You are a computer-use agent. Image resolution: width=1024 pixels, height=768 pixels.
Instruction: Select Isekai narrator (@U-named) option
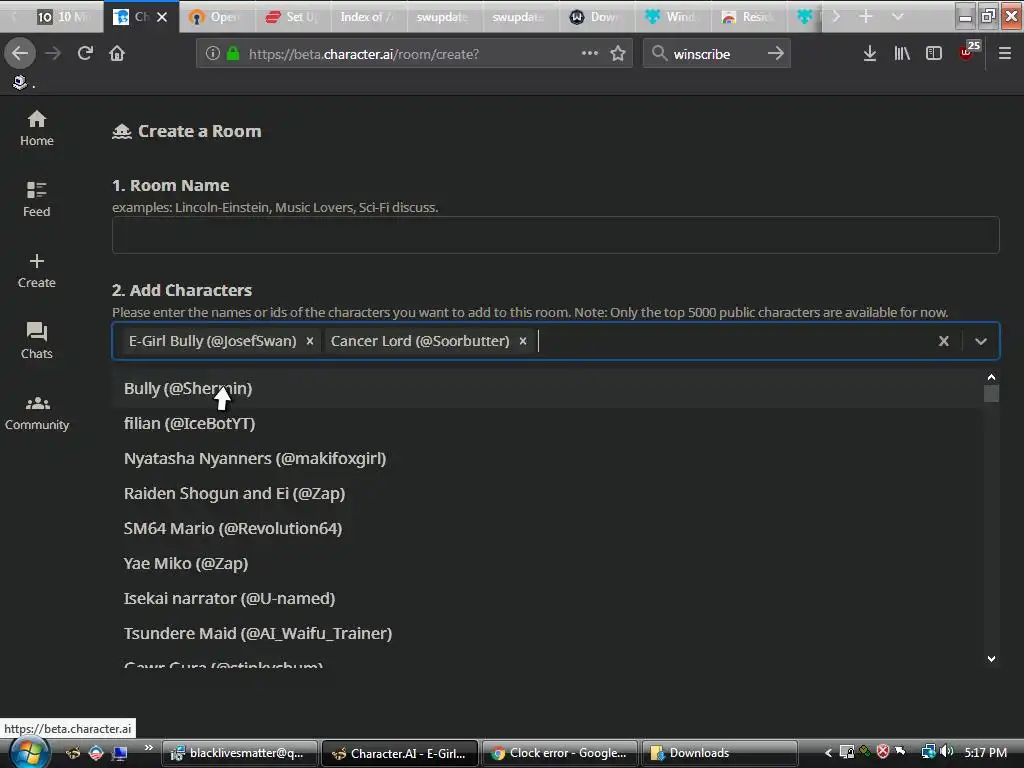[x=547, y=598]
